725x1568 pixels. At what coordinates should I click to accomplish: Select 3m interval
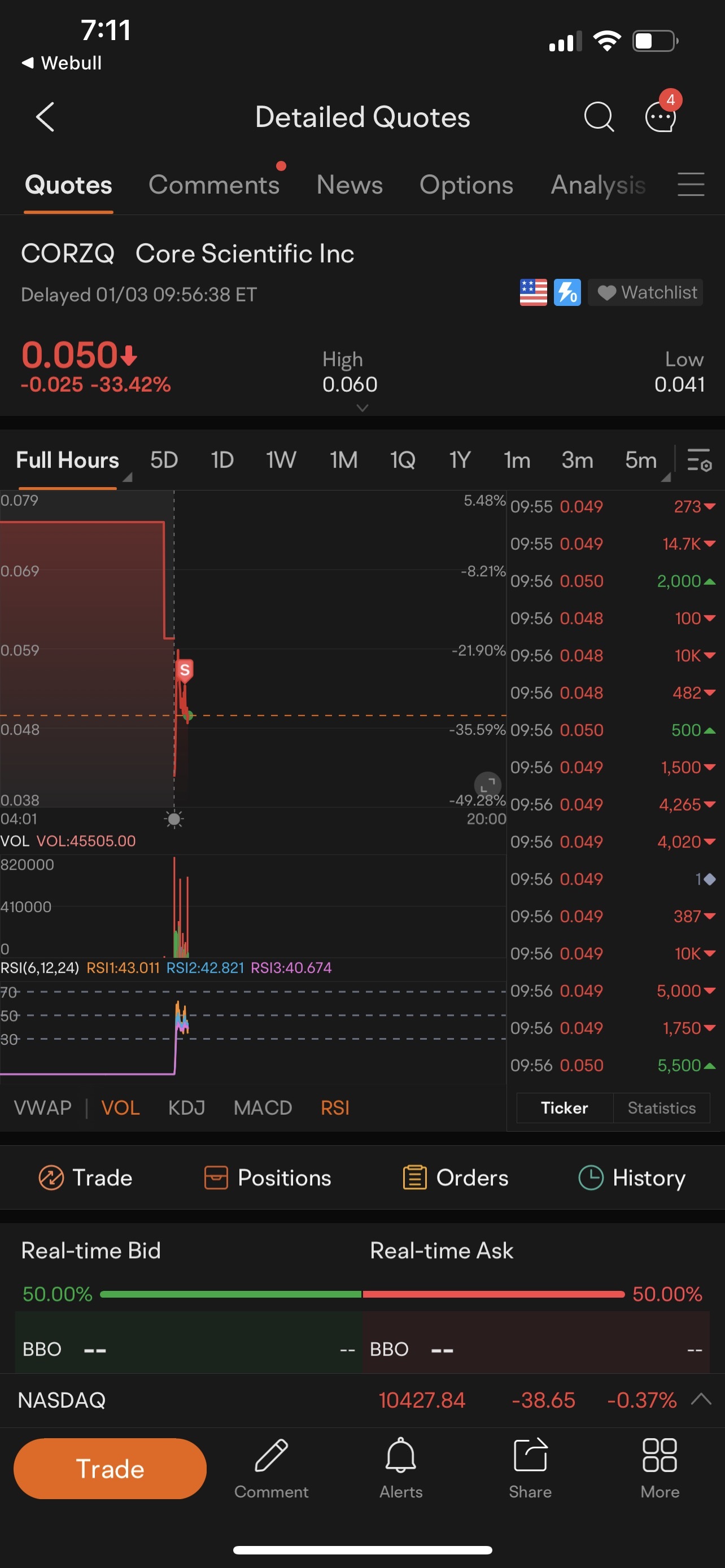[x=577, y=460]
